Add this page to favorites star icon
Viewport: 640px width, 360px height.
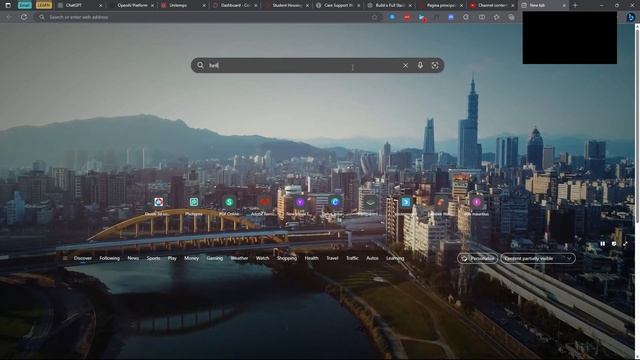click(x=374, y=17)
